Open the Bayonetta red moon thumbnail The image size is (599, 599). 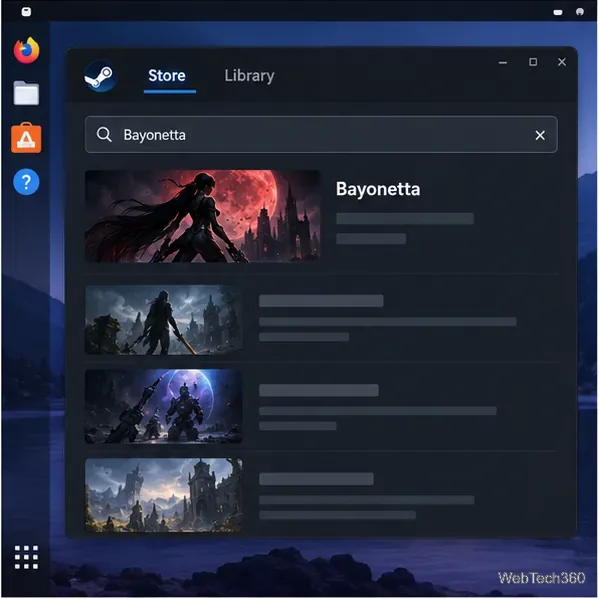(x=202, y=216)
